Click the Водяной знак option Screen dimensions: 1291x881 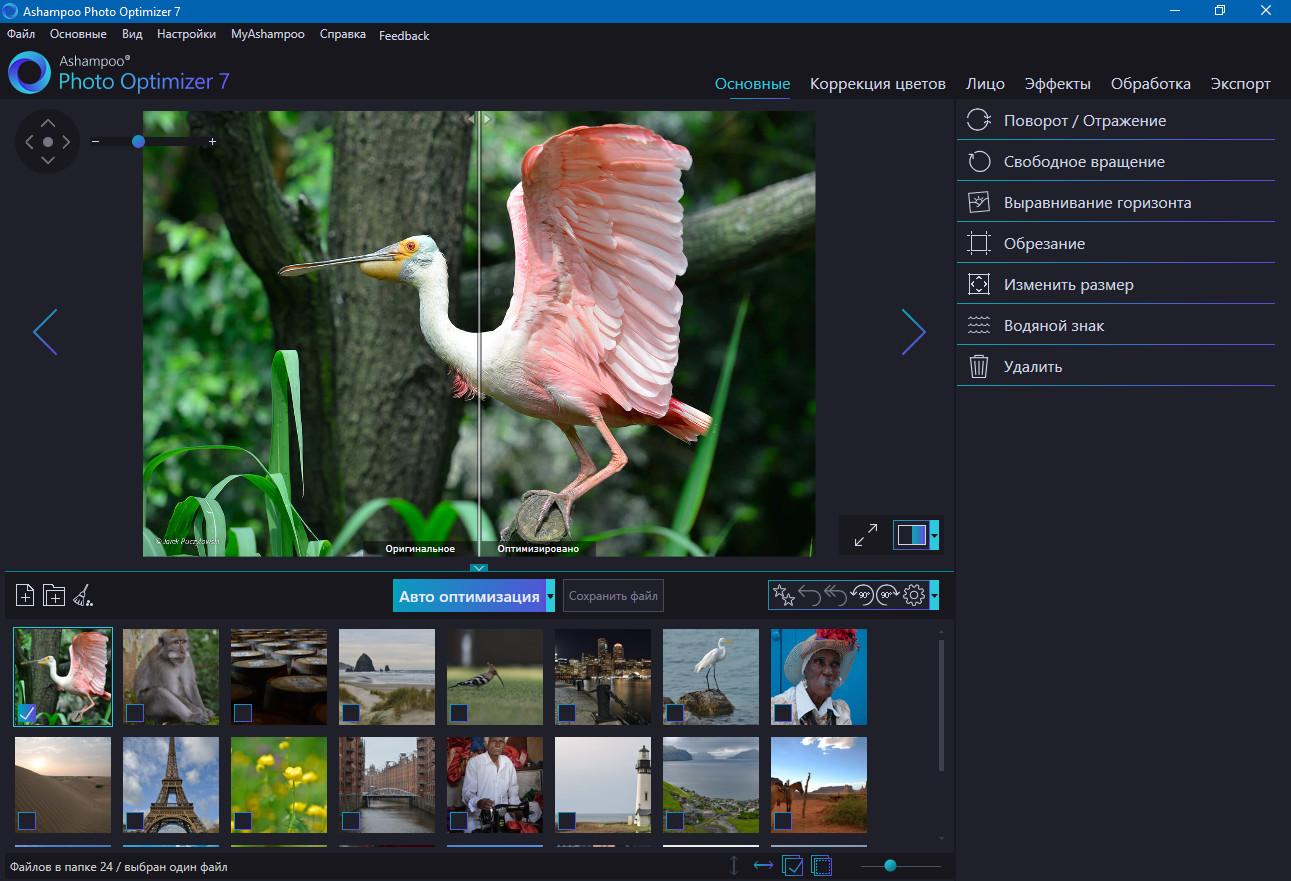[1054, 325]
